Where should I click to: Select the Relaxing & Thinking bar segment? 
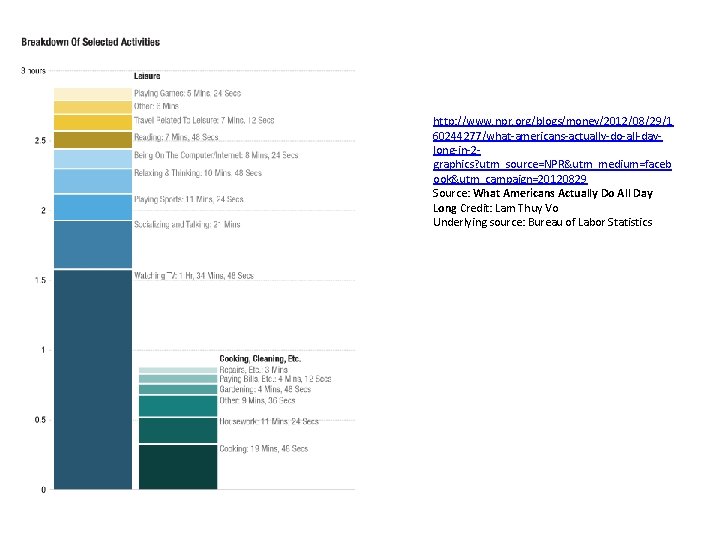93,181
